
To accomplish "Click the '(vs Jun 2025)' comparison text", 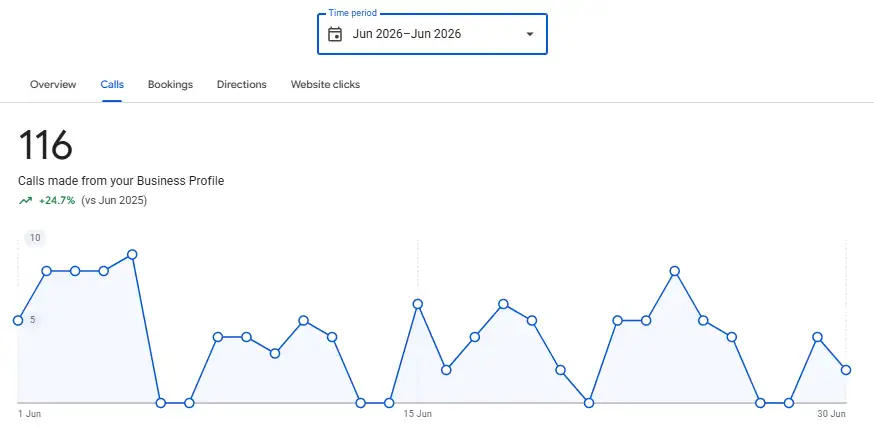I will click(x=114, y=201).
